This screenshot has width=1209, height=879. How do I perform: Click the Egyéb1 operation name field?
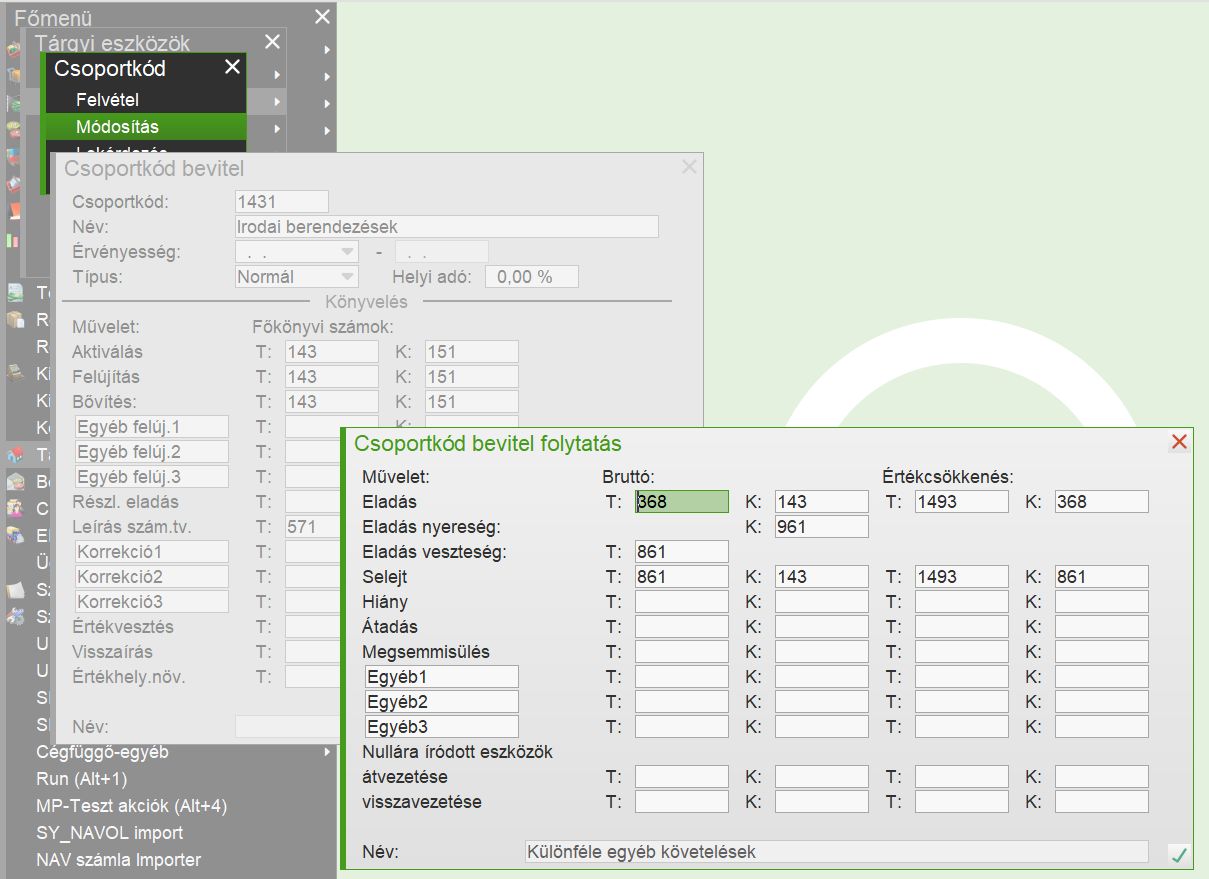(x=441, y=677)
